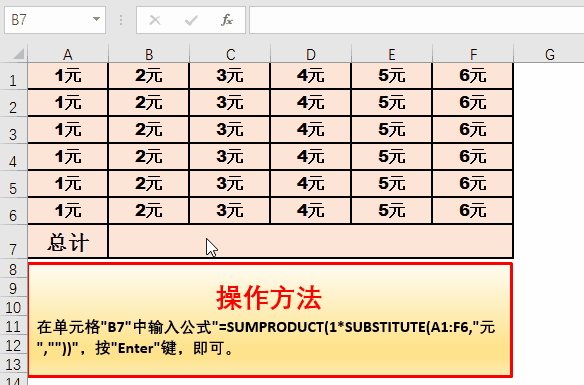Click the 操作方法 instruction text box
Screen dimensions: 584x385
(x=270, y=320)
